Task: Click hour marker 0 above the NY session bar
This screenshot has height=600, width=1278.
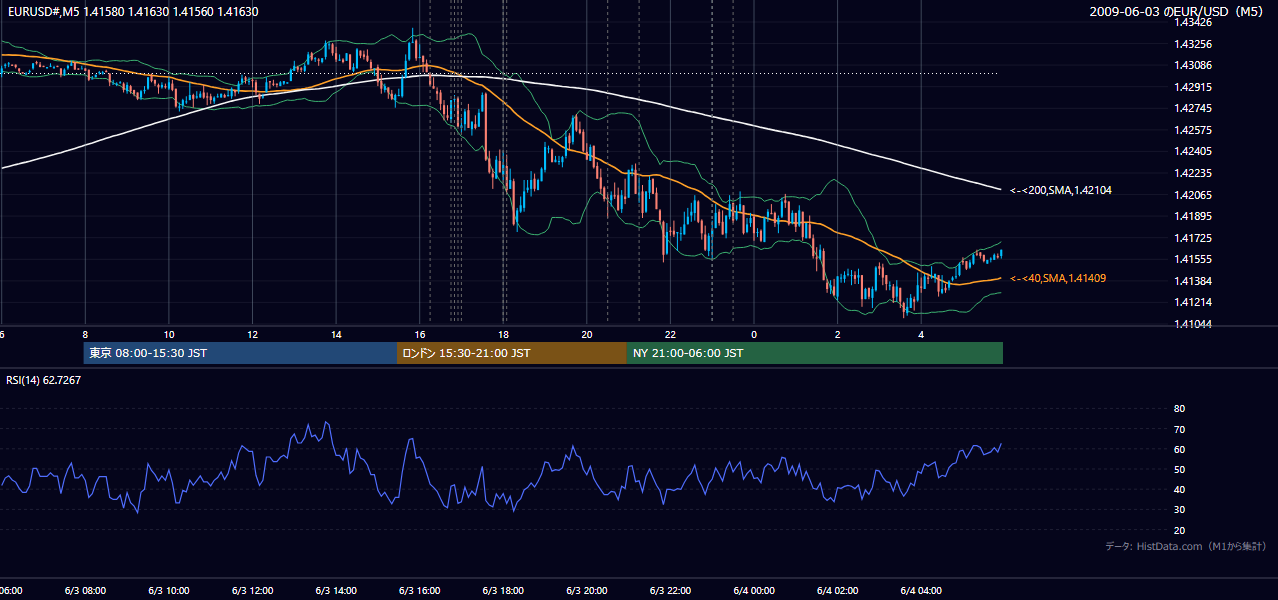Action: coord(754,334)
